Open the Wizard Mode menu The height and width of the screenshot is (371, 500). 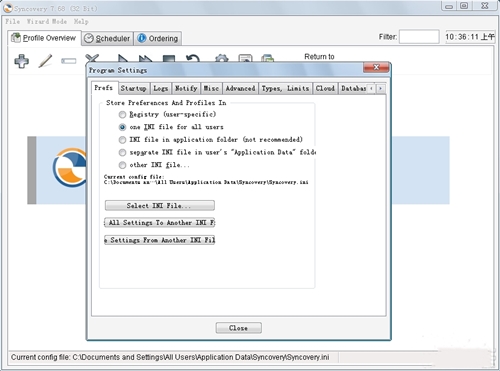pyautogui.click(x=47, y=21)
